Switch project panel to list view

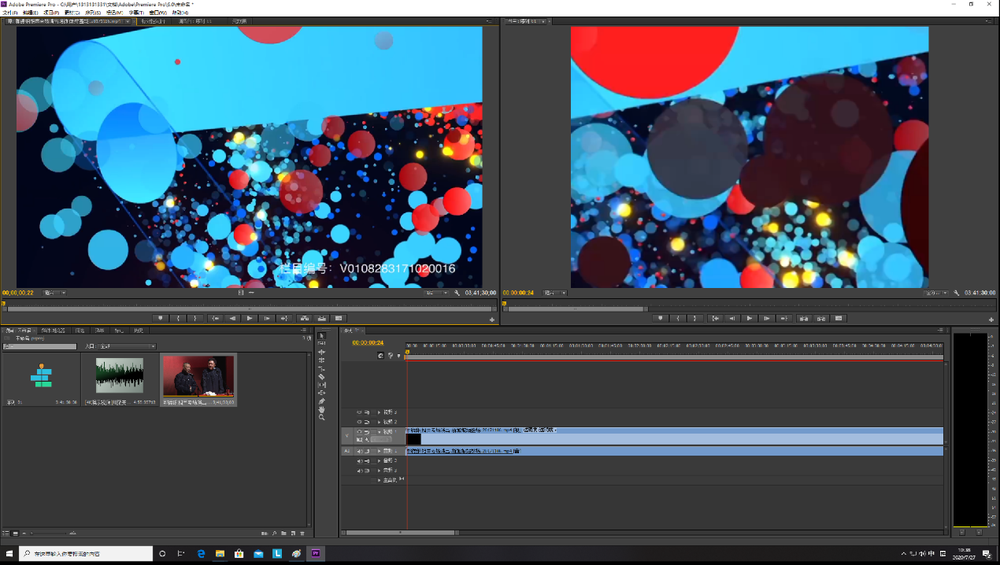coord(6,533)
